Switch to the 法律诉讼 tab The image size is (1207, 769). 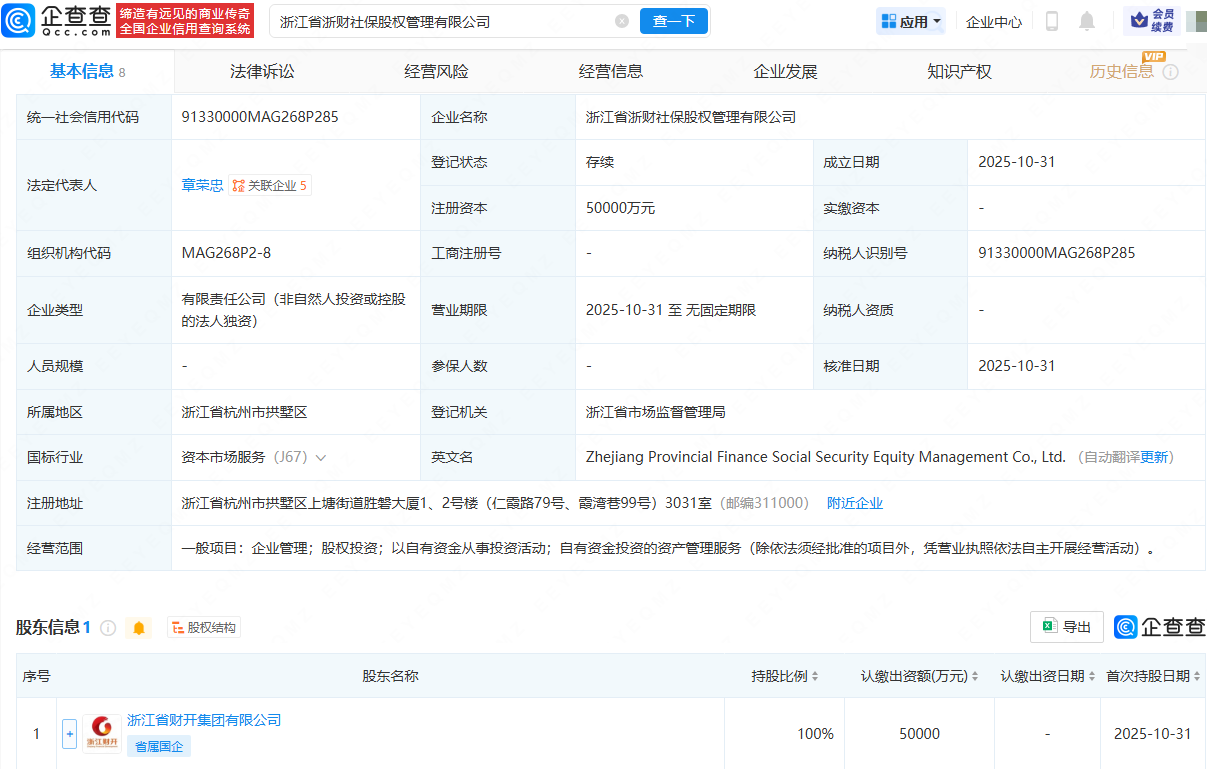pyautogui.click(x=262, y=72)
